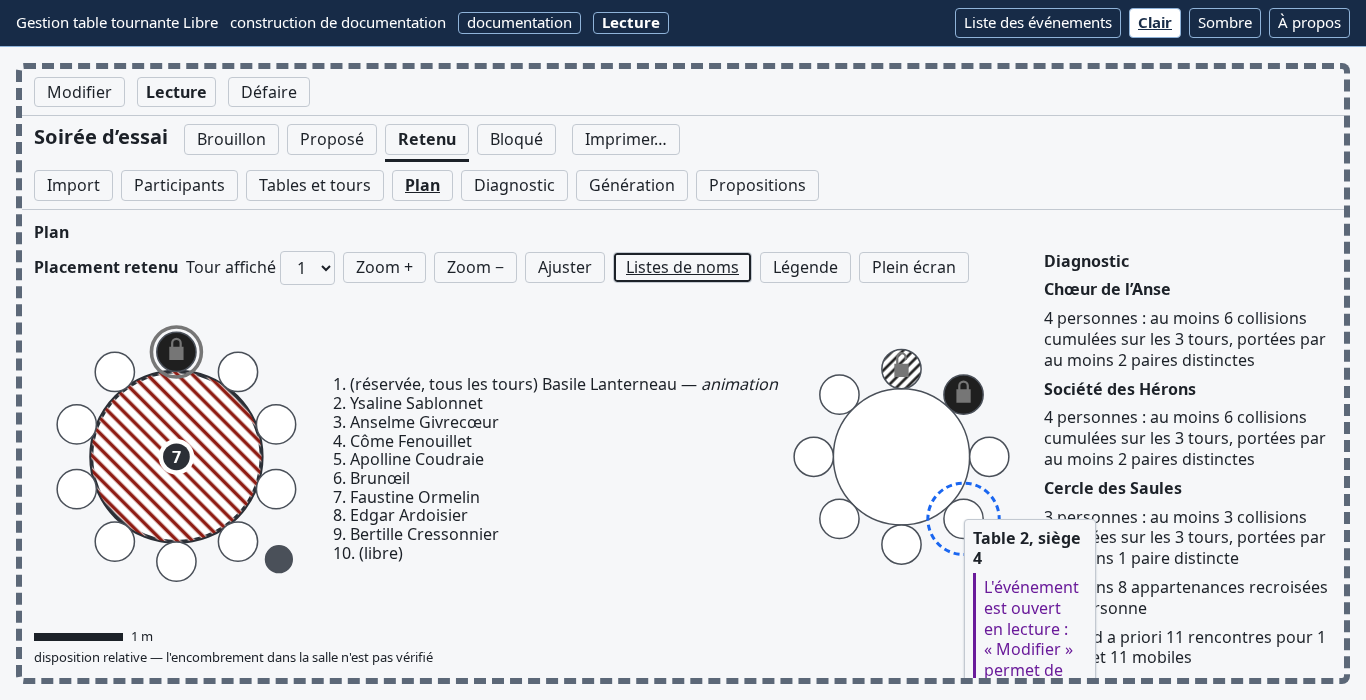This screenshot has width=1366, height=700.
Task: Switch to the Sombre theme
Action: point(1225,23)
